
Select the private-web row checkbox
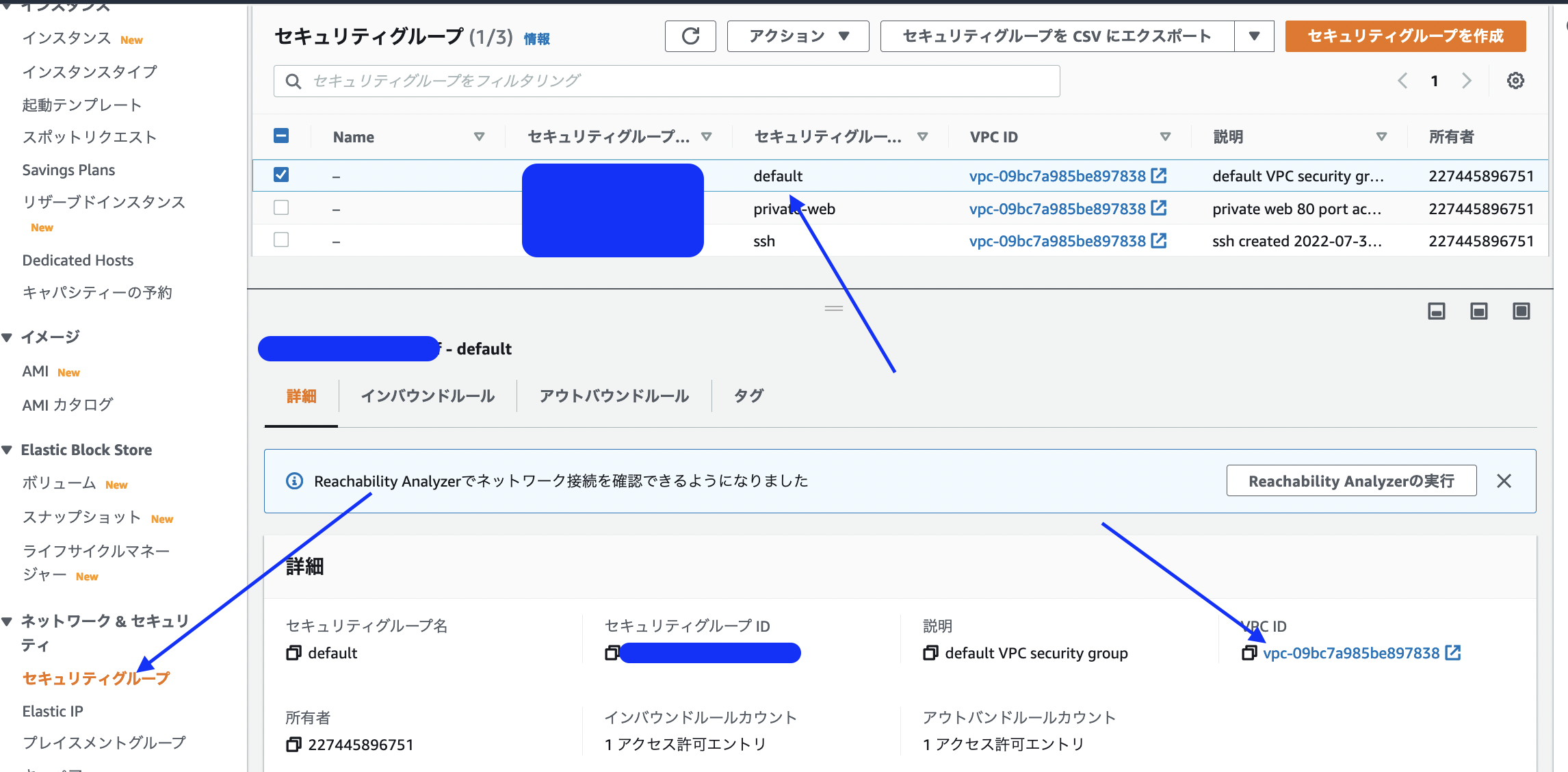point(281,208)
